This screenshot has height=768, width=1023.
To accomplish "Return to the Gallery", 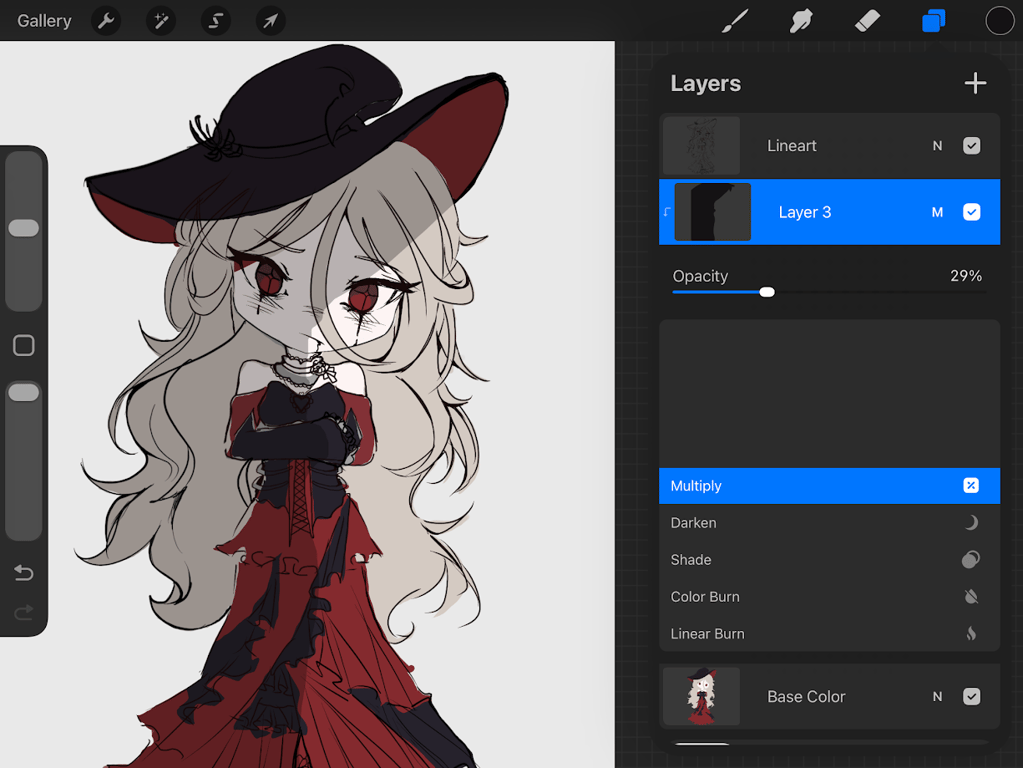I will pyautogui.click(x=44, y=21).
